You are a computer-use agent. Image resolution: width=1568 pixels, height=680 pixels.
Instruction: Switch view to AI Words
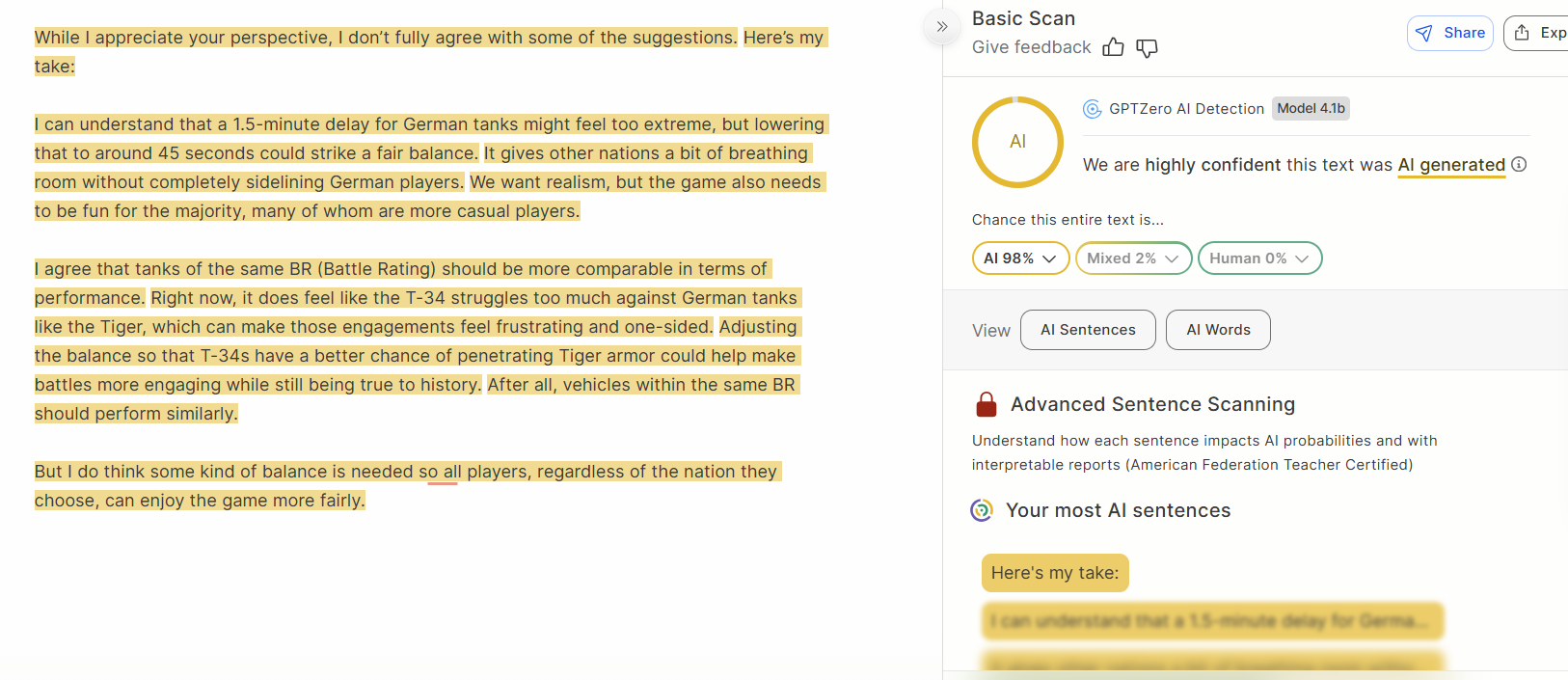coord(1218,330)
